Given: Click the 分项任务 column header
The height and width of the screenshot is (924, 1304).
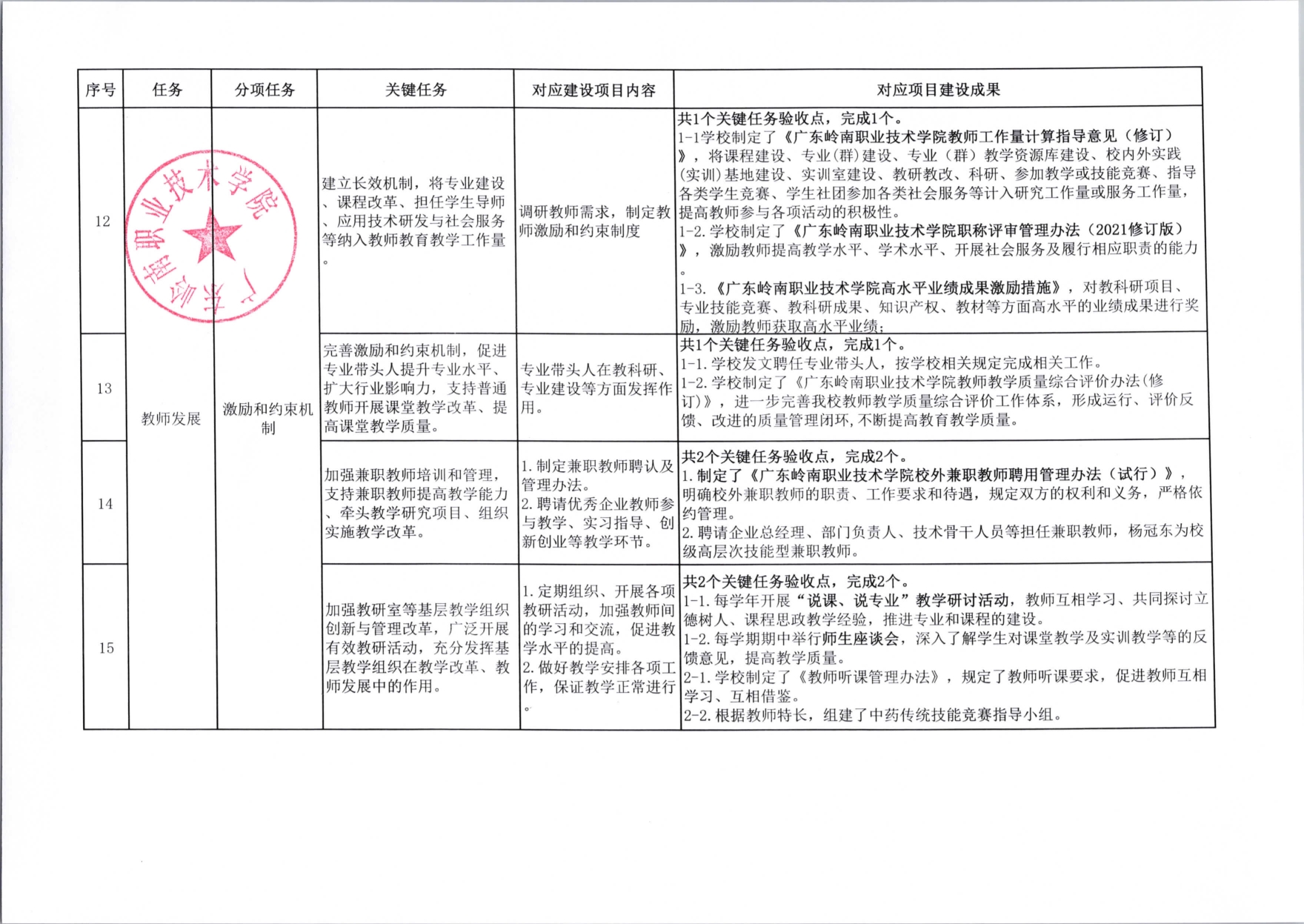Looking at the screenshot, I should pyautogui.click(x=265, y=90).
